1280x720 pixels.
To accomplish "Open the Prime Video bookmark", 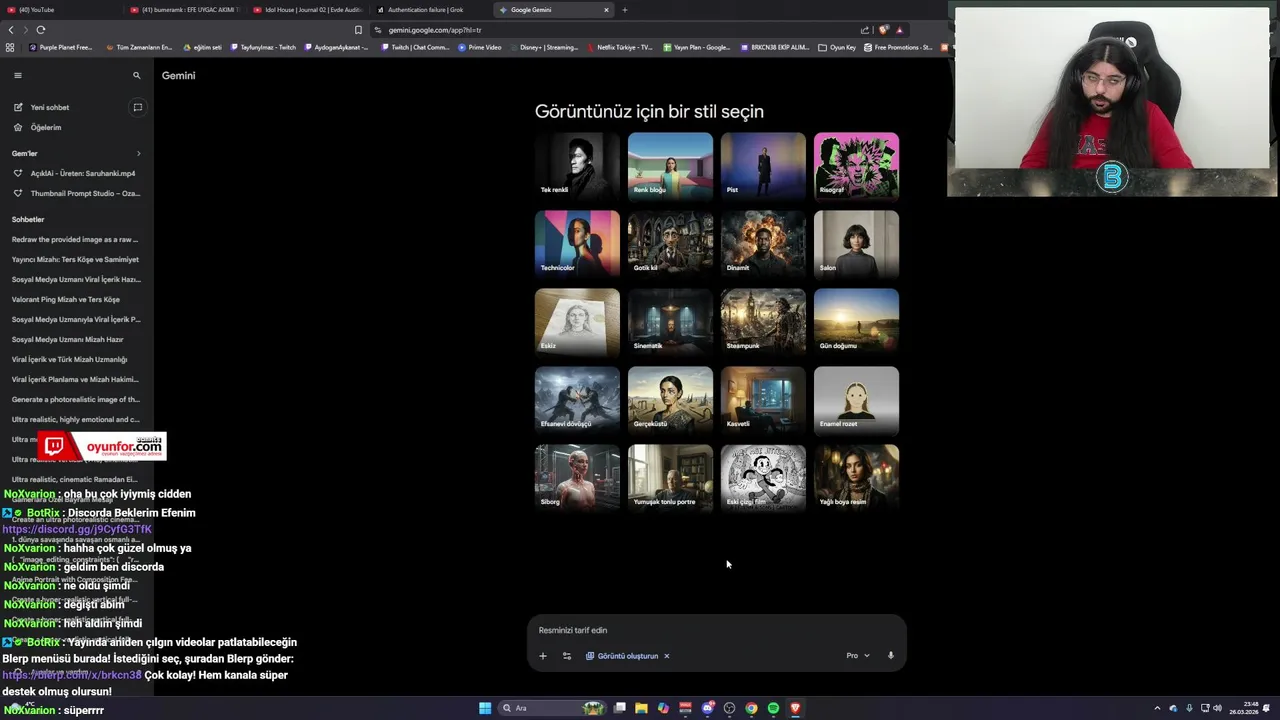I will pyautogui.click(x=480, y=47).
